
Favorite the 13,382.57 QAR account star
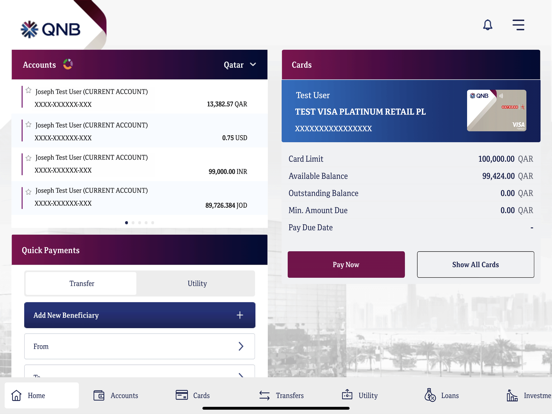click(29, 90)
